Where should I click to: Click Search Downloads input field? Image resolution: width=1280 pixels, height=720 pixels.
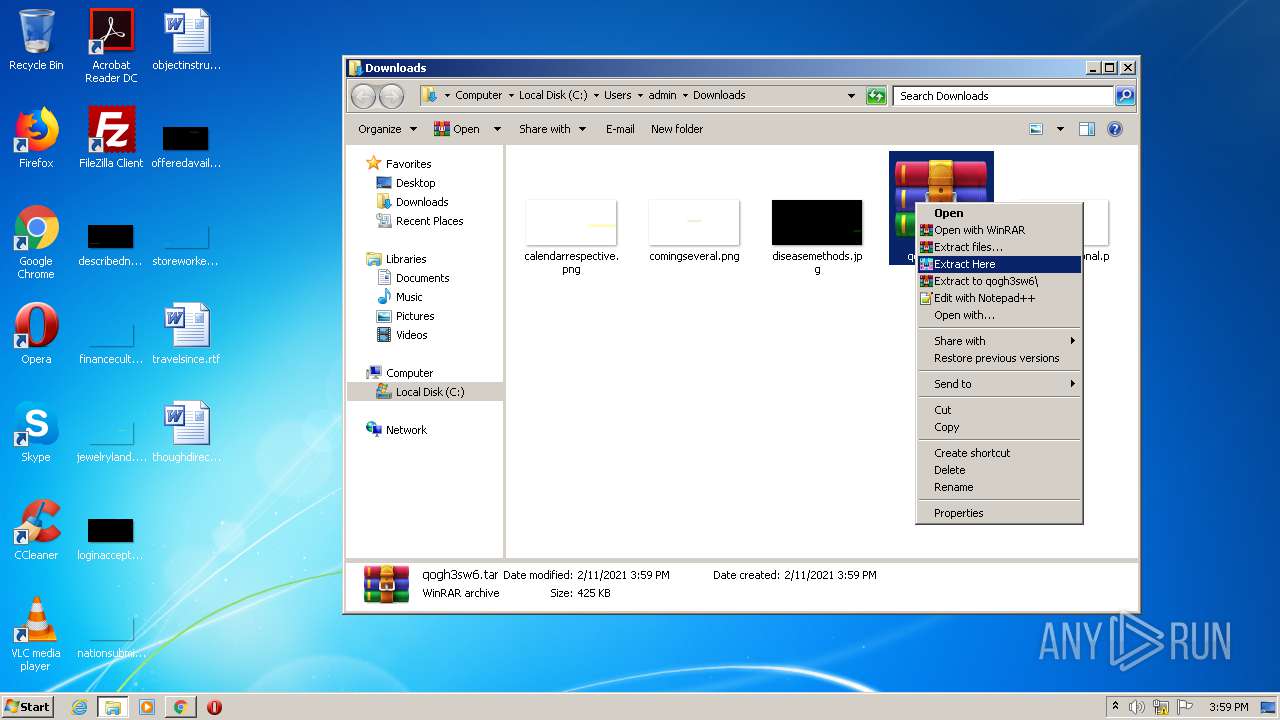coord(1003,96)
